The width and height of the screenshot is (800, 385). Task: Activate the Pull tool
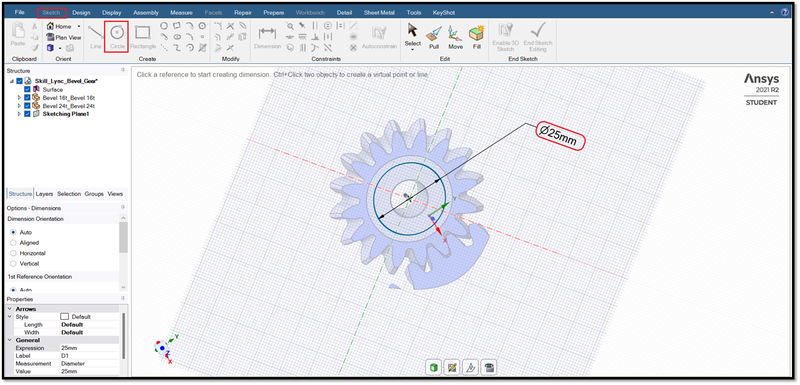tap(434, 37)
